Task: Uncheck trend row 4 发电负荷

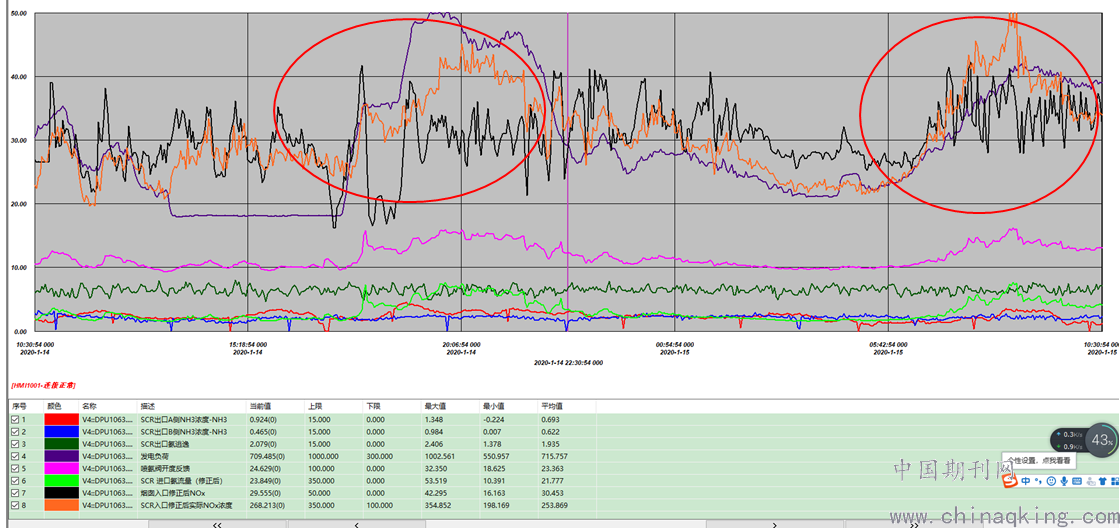Action: [x=15, y=456]
